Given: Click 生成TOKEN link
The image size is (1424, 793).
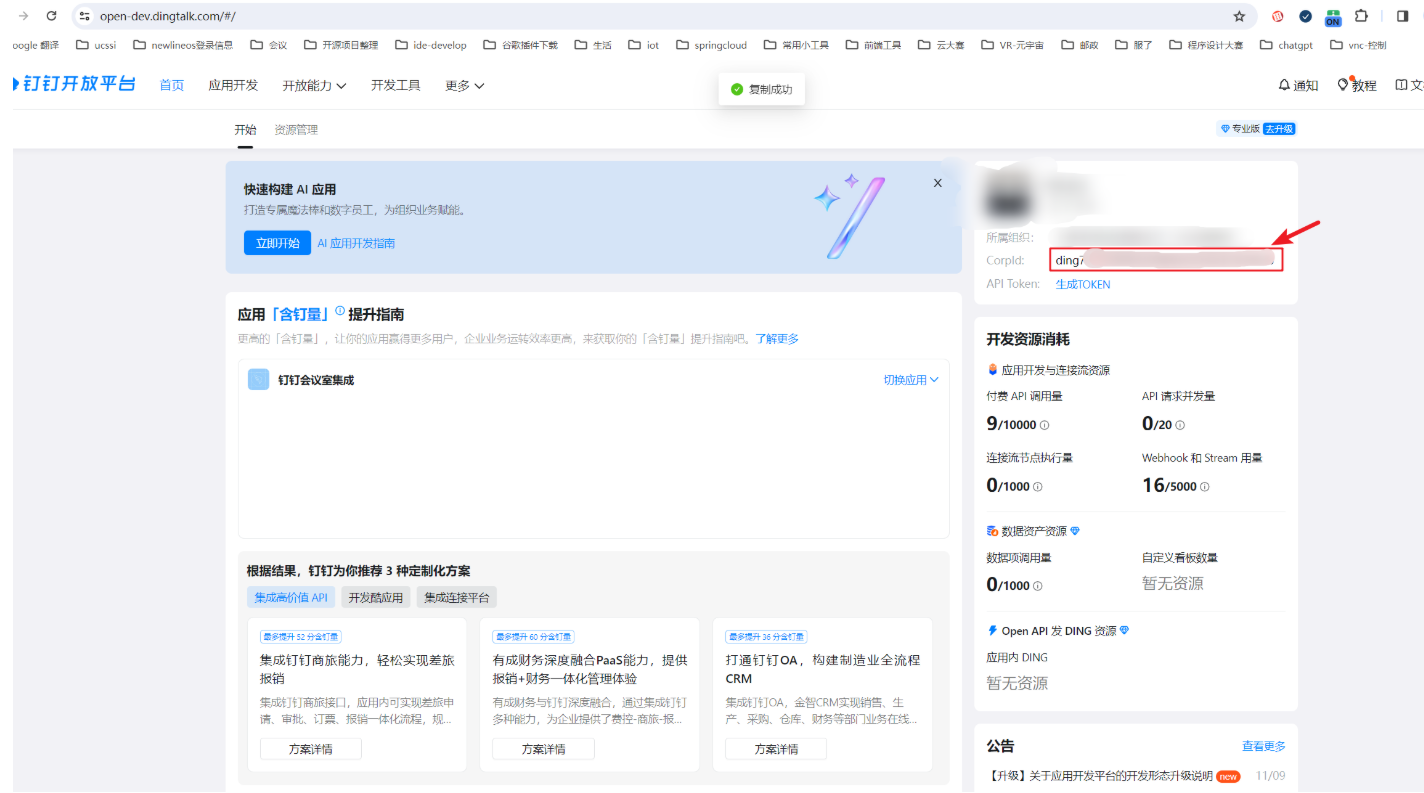Looking at the screenshot, I should 1083,285.
